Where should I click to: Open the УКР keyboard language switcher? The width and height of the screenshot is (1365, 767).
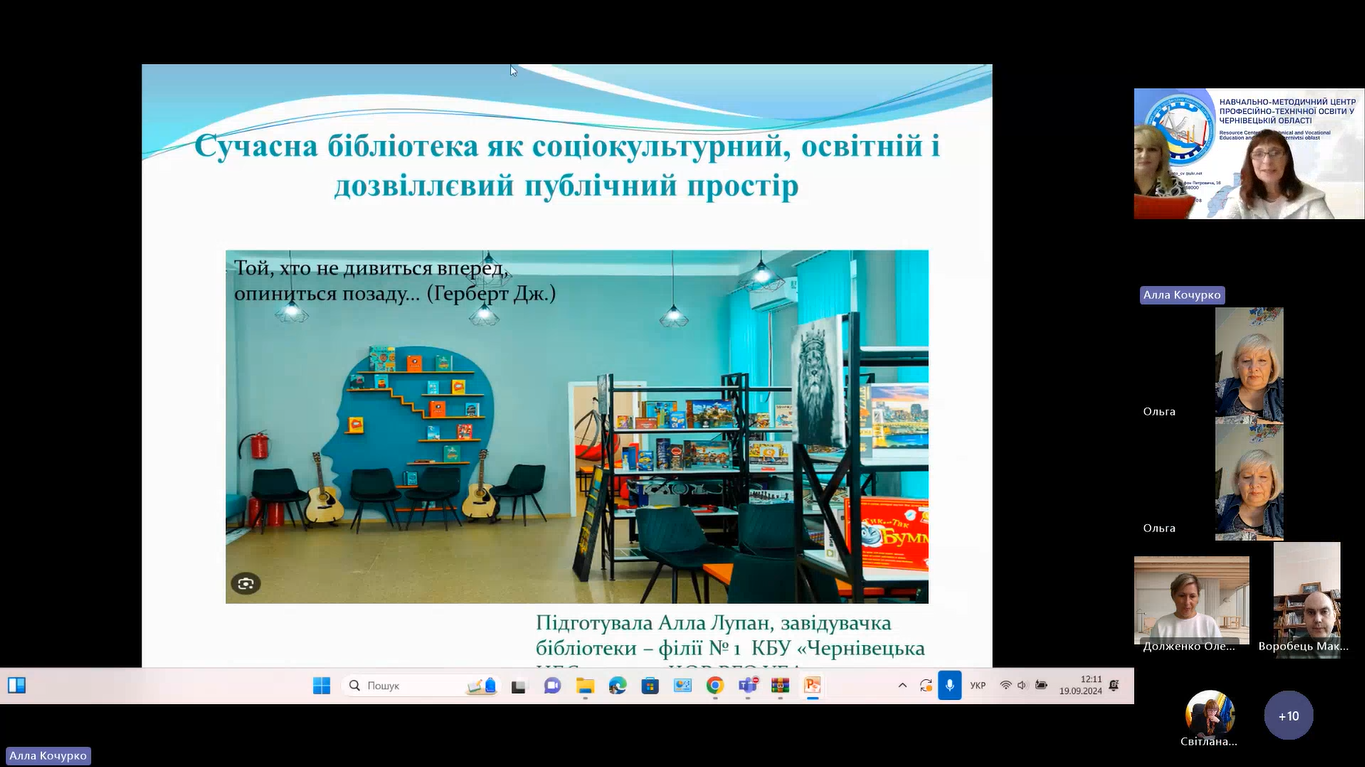tap(978, 686)
